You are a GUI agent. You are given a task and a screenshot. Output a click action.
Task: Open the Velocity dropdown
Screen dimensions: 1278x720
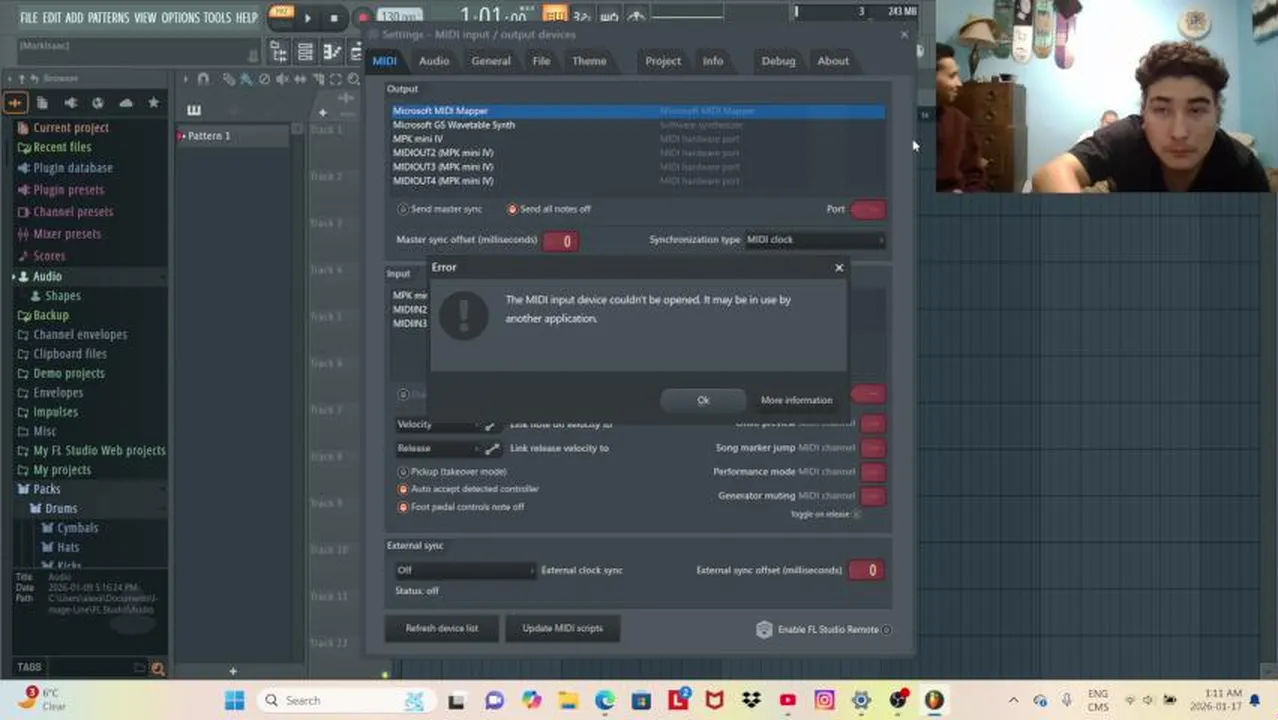point(437,425)
